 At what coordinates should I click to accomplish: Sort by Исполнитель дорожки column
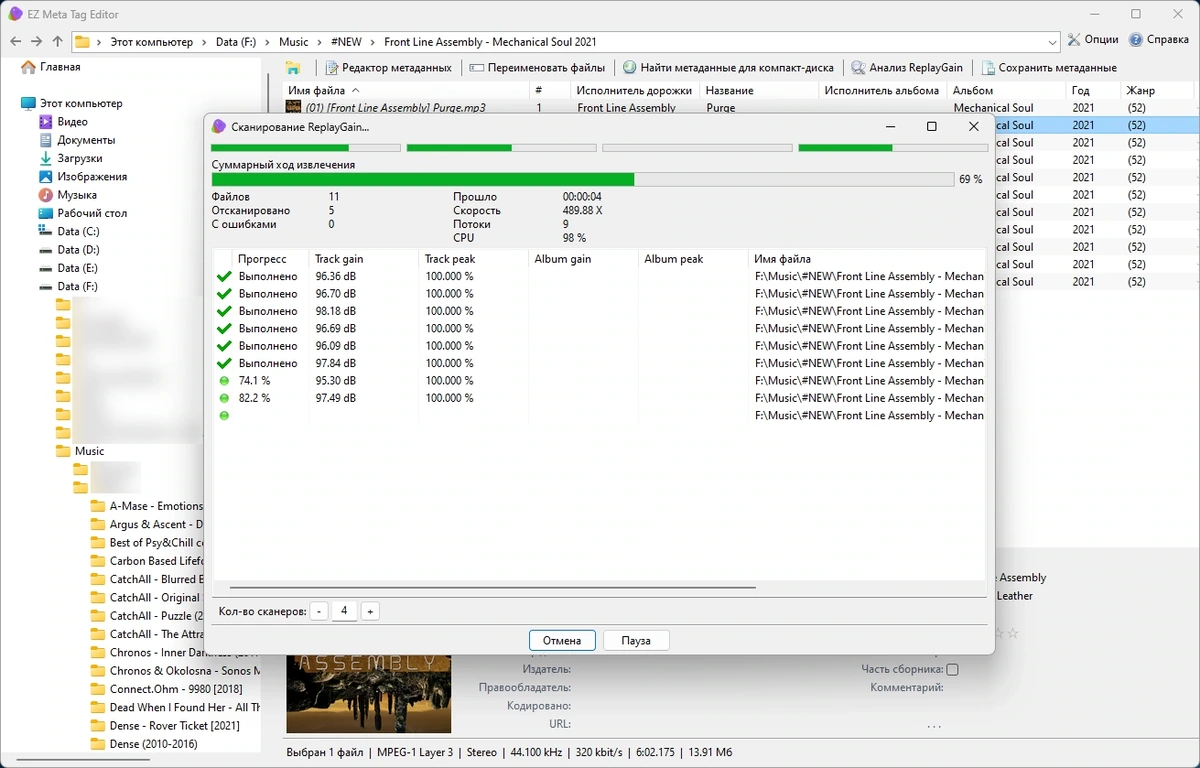click(x=637, y=90)
